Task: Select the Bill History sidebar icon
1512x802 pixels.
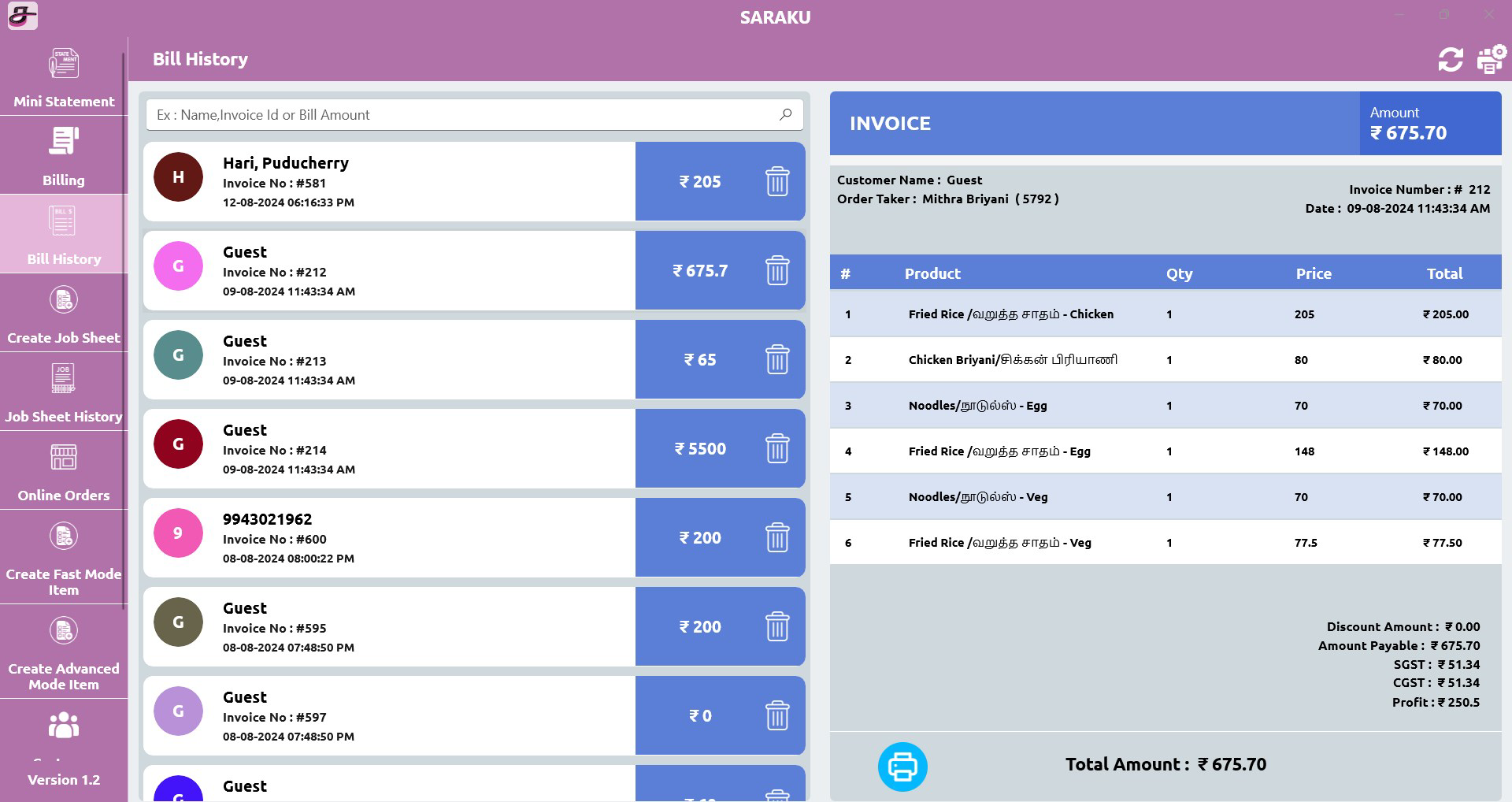Action: 62,221
